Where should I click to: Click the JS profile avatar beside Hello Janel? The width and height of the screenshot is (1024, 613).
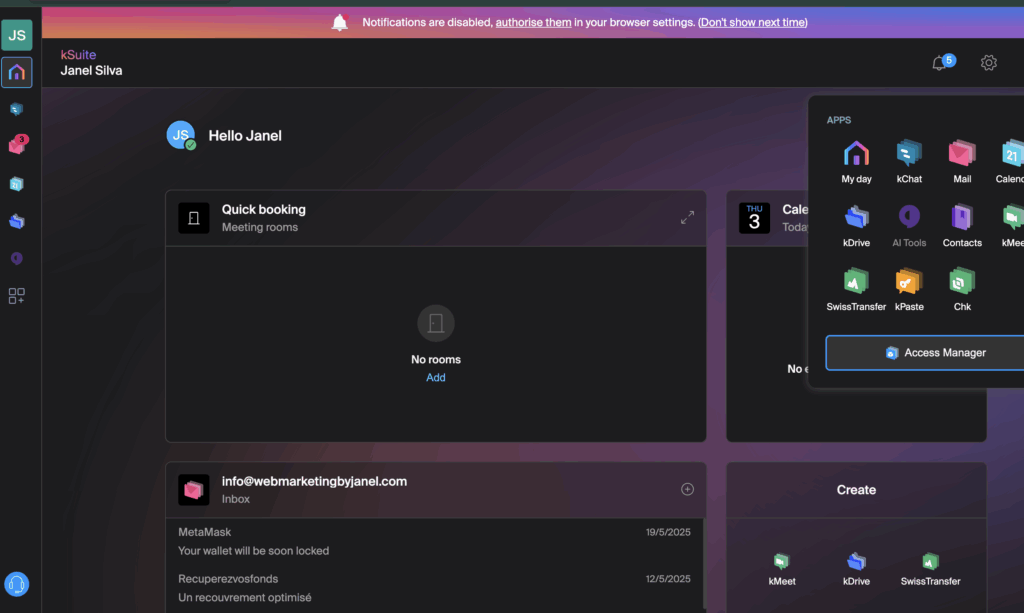181,135
